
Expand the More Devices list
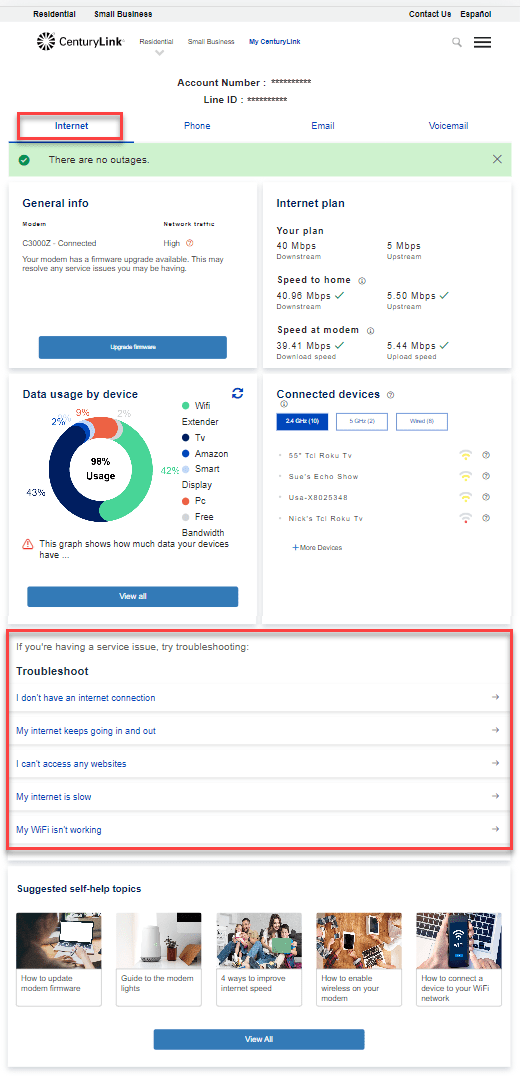click(x=317, y=548)
